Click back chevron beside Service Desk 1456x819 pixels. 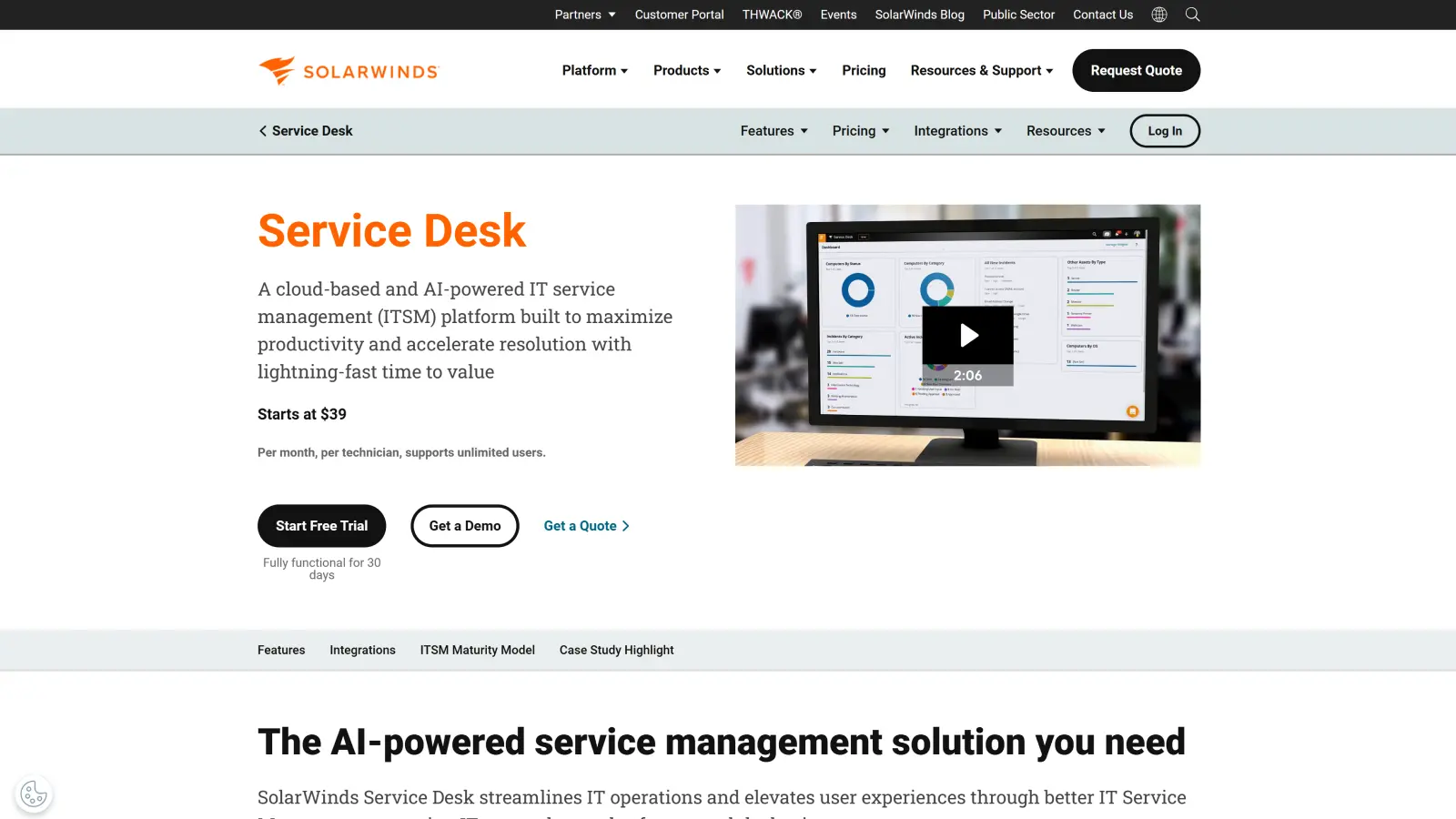click(263, 131)
